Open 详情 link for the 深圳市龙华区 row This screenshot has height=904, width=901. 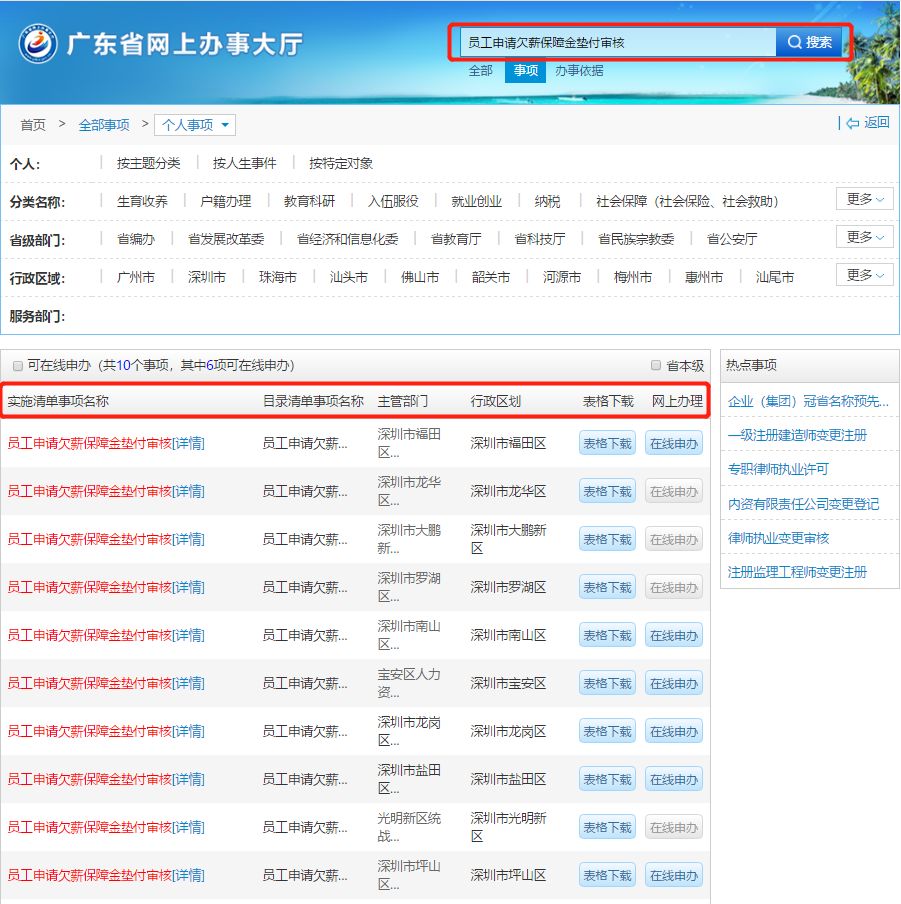(x=188, y=491)
